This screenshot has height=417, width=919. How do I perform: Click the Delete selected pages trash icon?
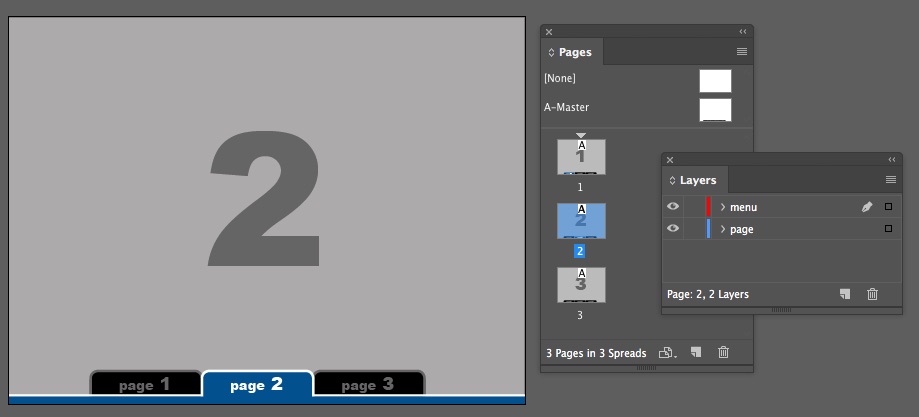point(724,353)
